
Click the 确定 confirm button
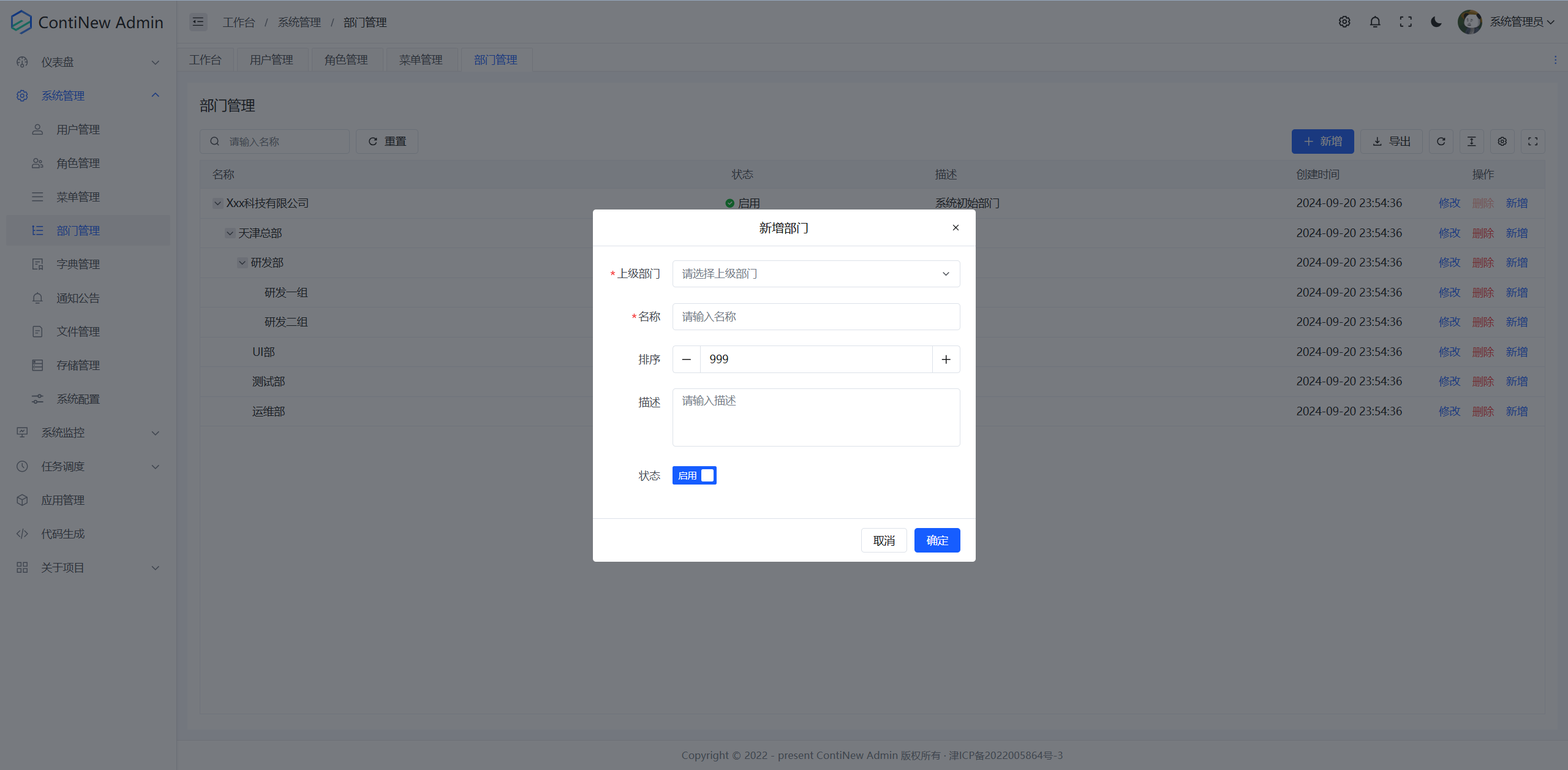pyautogui.click(x=937, y=540)
